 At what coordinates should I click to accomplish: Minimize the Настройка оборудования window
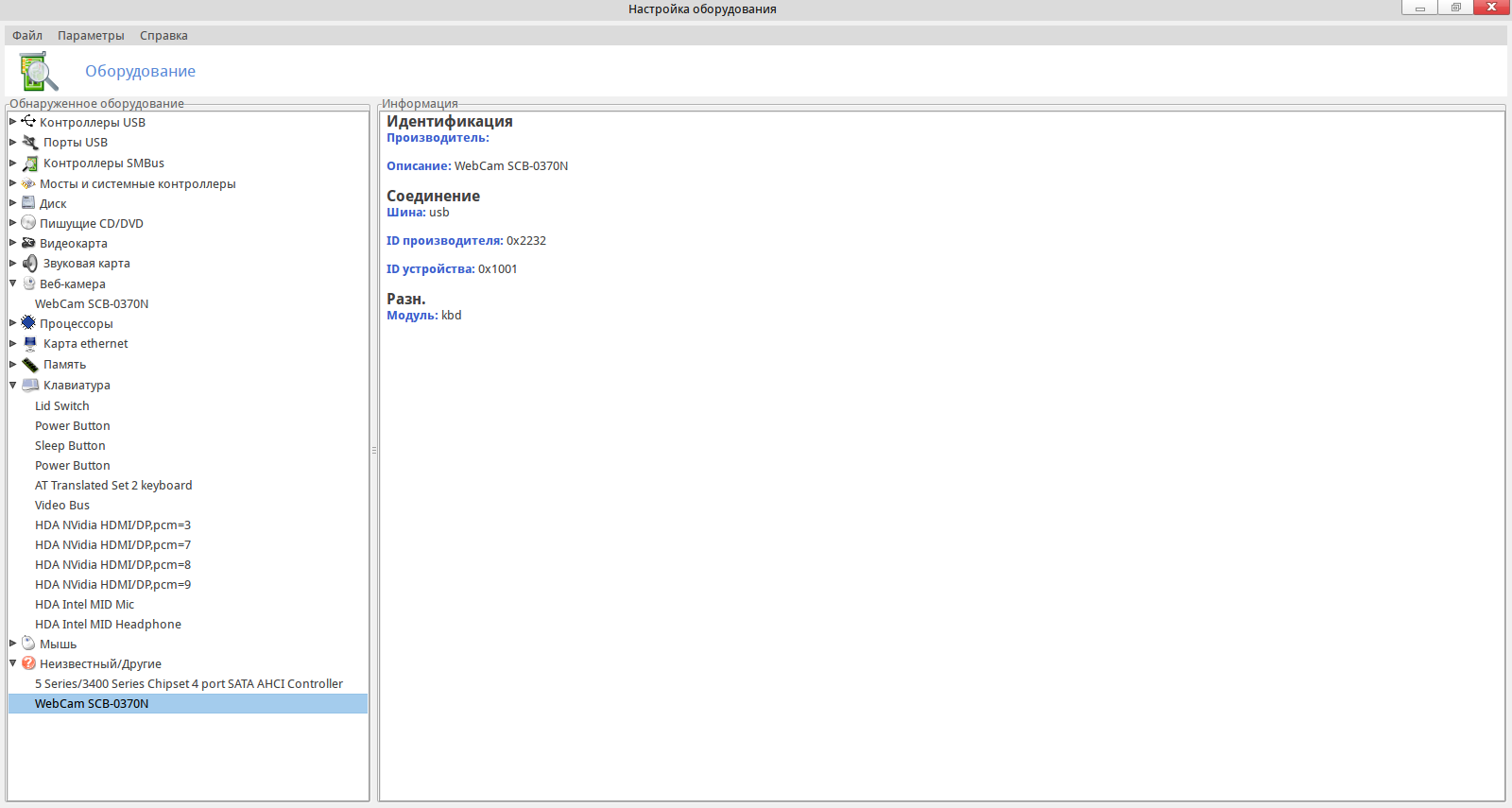pos(1419,8)
